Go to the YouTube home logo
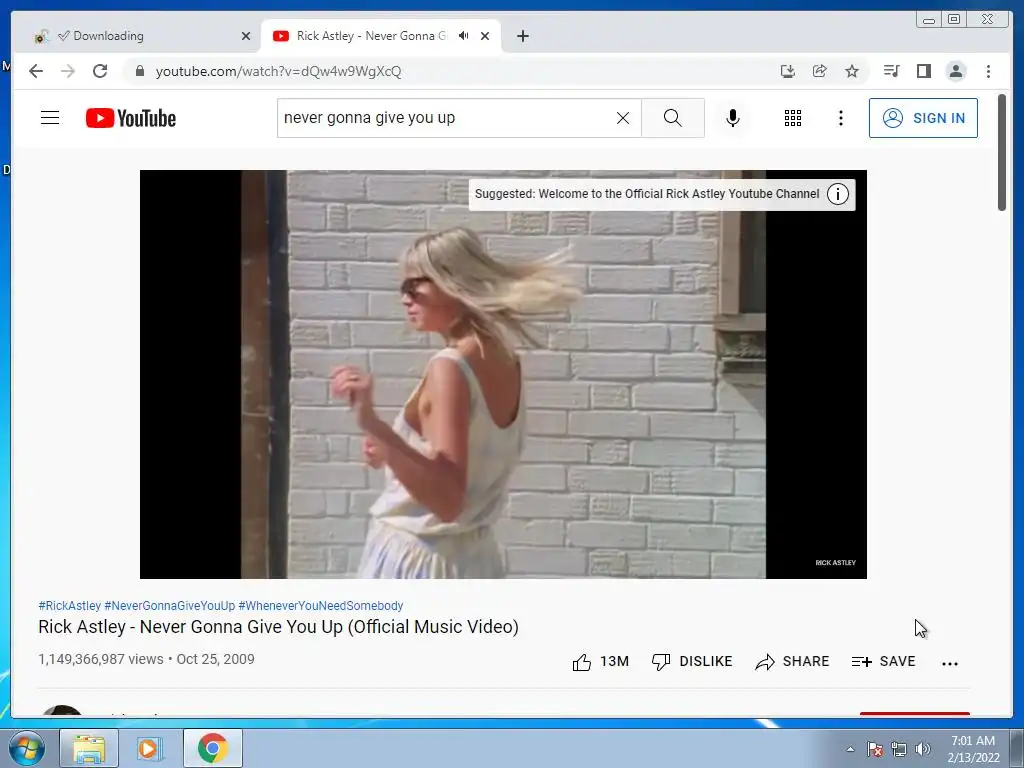The image size is (1024, 768). pyautogui.click(x=131, y=118)
